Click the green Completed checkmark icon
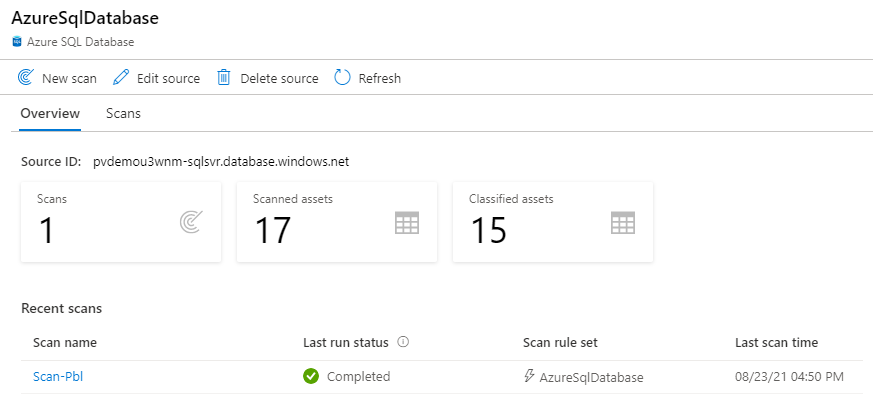 click(311, 376)
